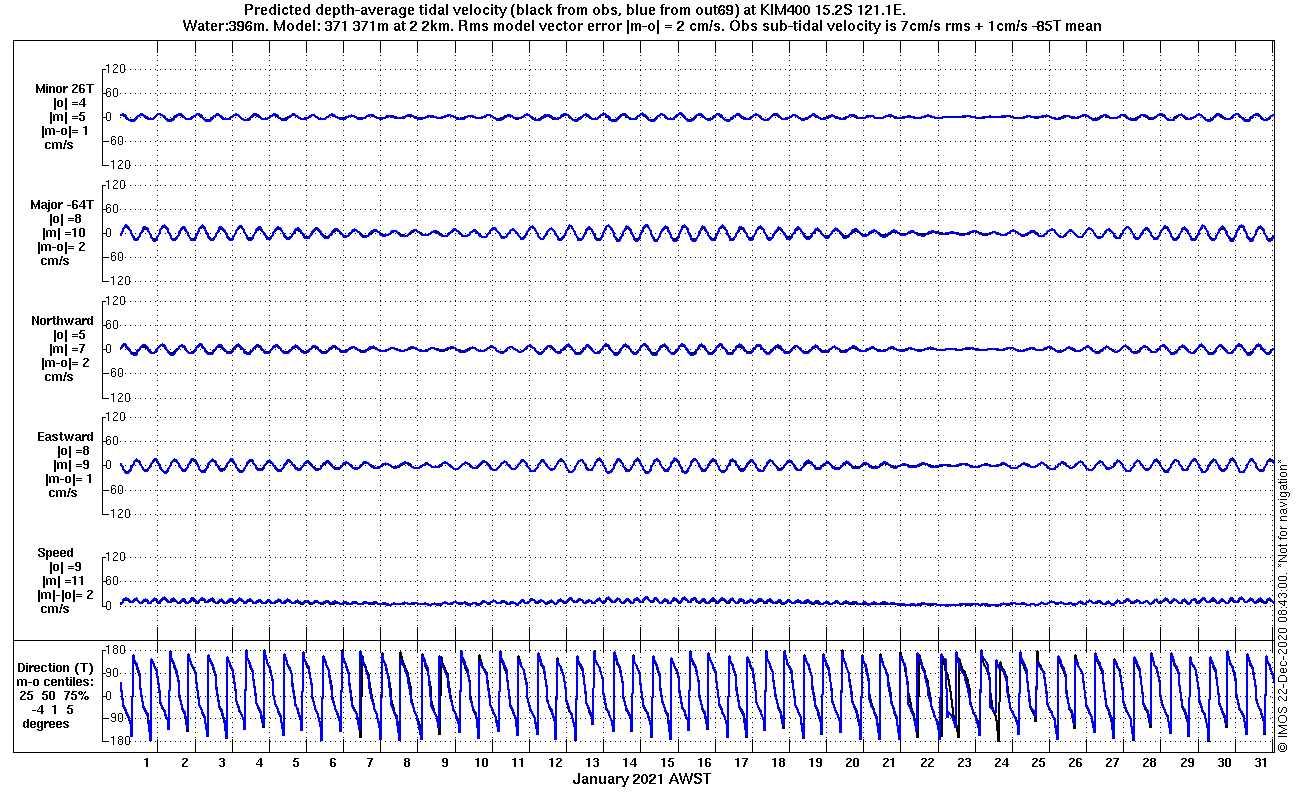The height and width of the screenshot is (800, 1300).
Task: Click the '180' top tick of the Direction axis
Action: pyautogui.click(x=114, y=650)
